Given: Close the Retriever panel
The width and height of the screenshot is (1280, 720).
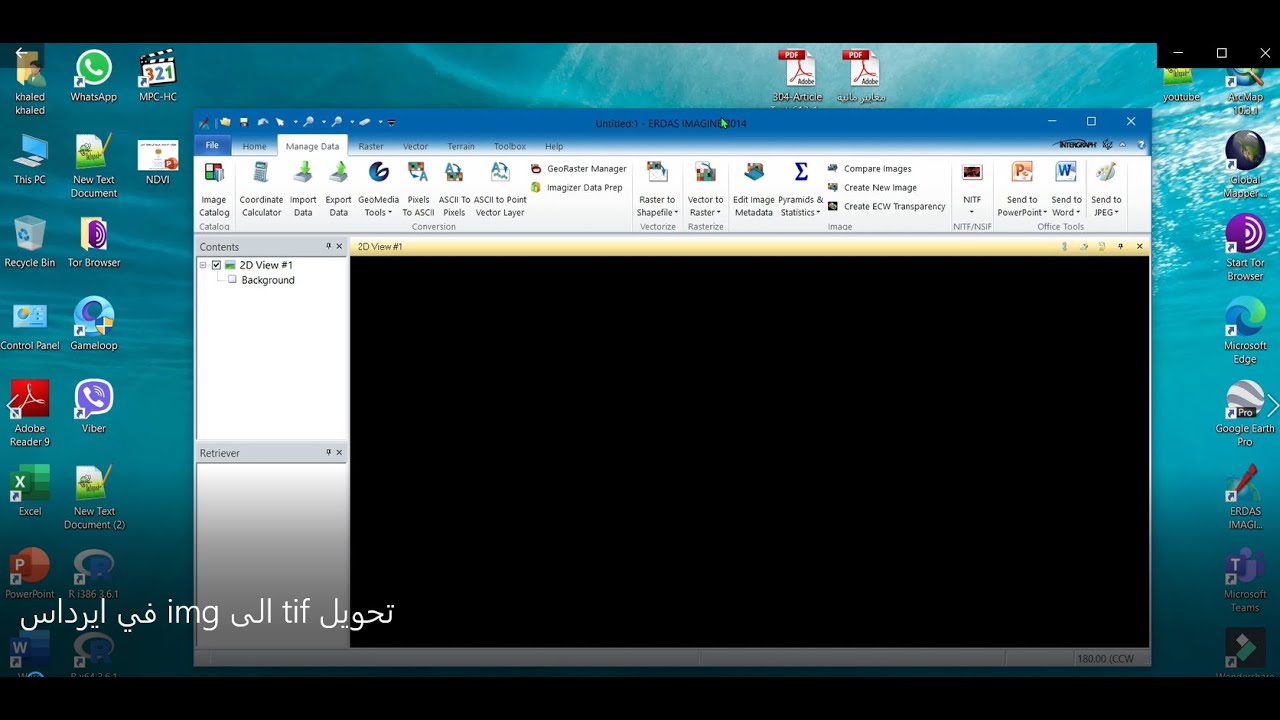Looking at the screenshot, I should point(339,453).
